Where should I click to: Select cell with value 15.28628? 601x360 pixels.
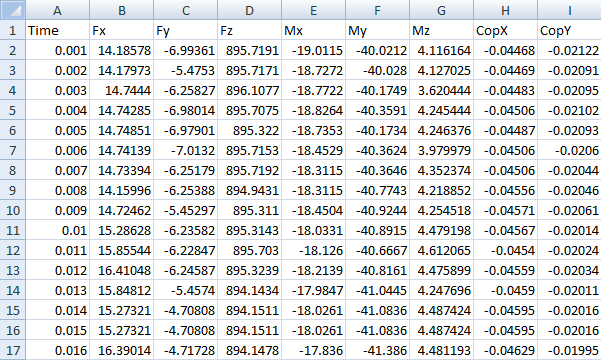click(122, 230)
